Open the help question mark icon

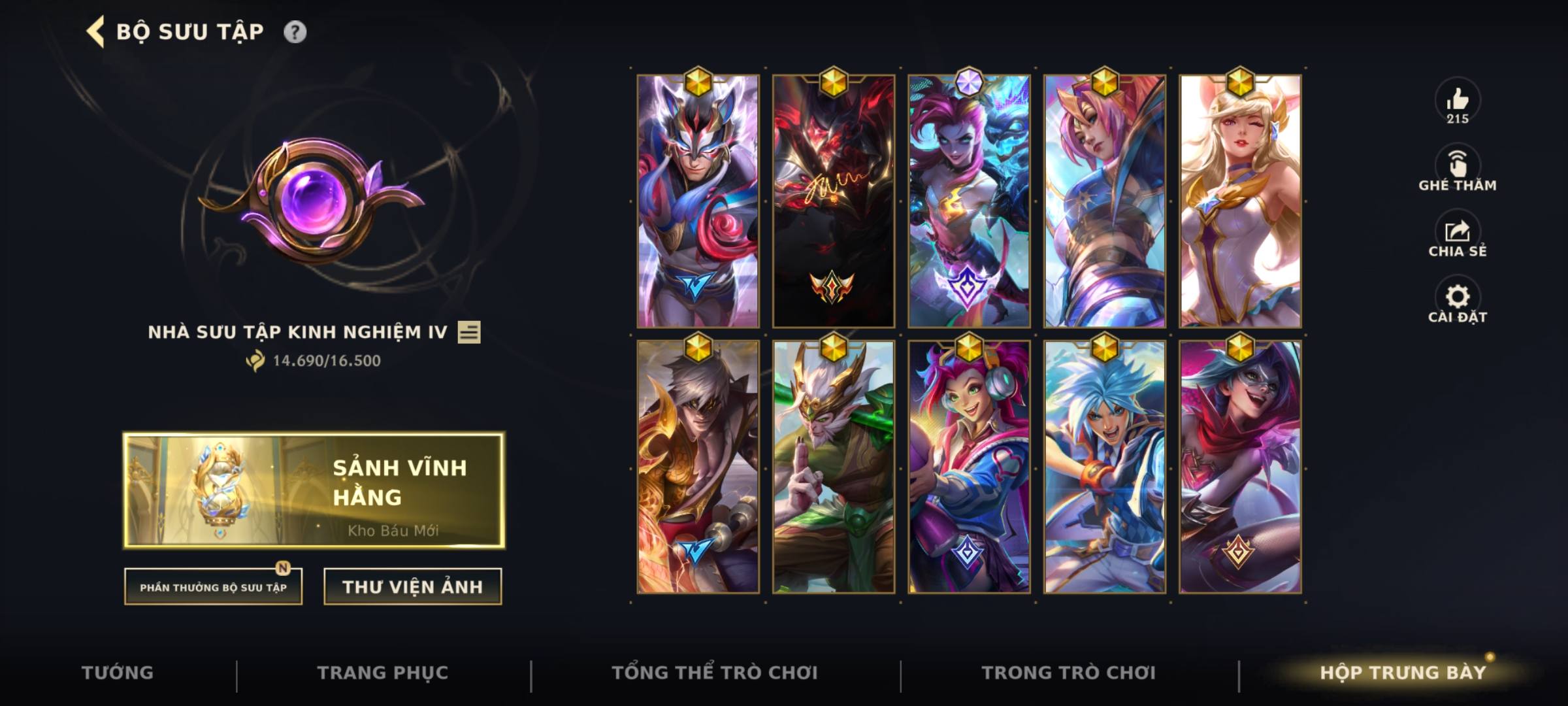click(x=295, y=32)
